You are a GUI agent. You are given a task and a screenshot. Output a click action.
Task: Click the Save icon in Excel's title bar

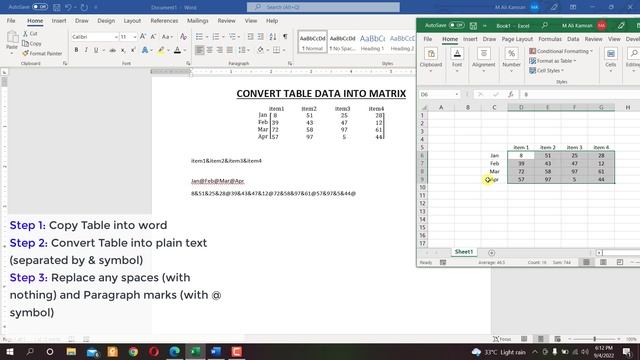coord(473,26)
